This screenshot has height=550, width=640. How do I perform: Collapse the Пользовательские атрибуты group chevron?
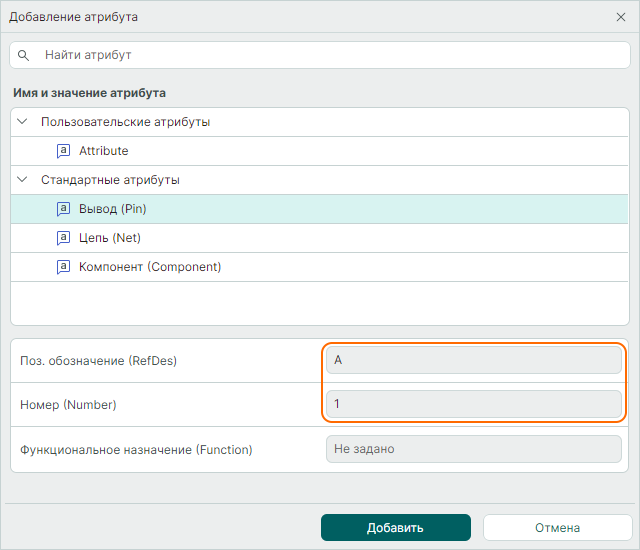[x=23, y=122]
